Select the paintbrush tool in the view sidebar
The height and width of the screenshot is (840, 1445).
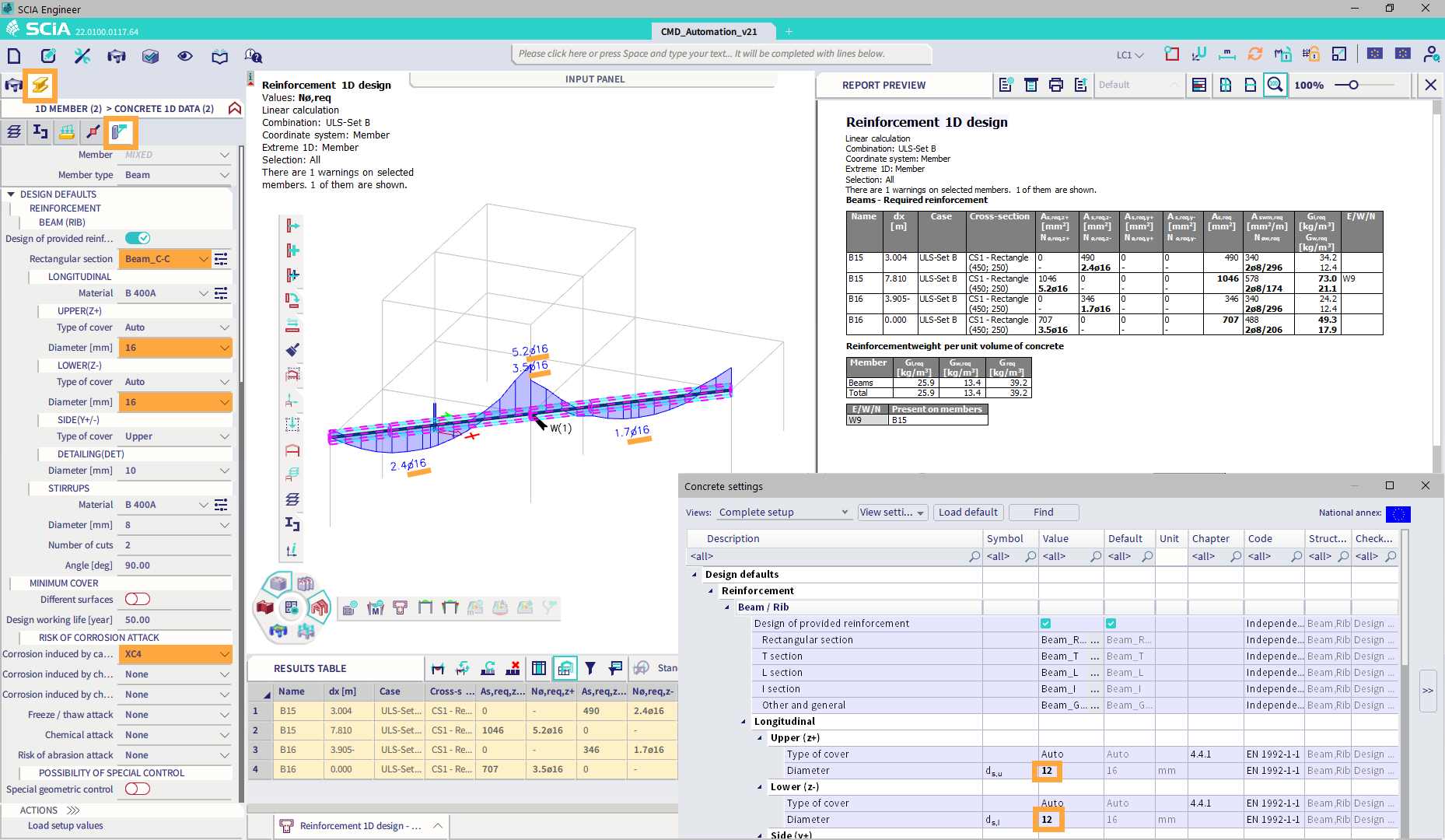click(292, 350)
